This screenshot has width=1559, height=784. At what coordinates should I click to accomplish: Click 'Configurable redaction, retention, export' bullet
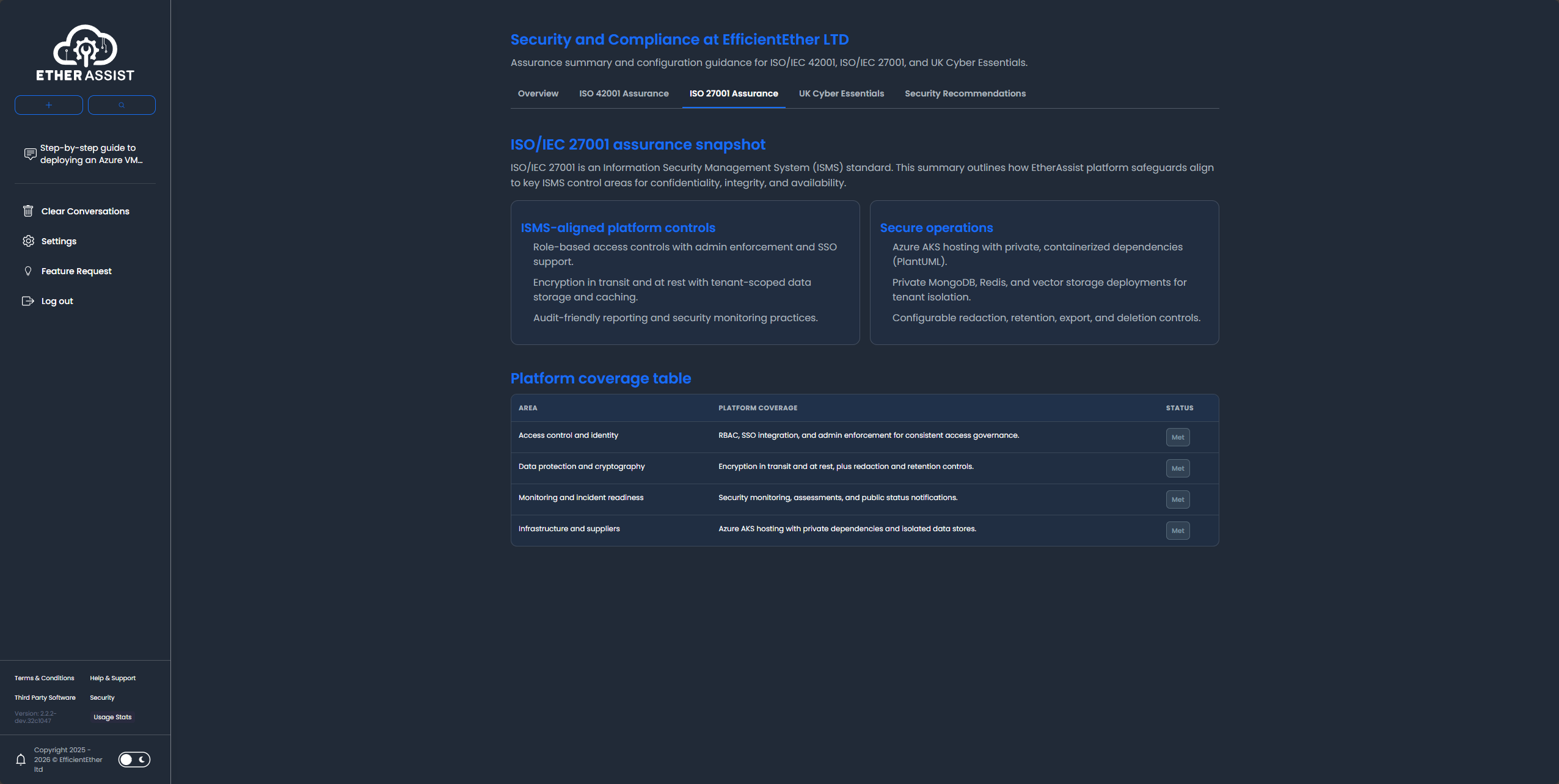coord(1046,318)
